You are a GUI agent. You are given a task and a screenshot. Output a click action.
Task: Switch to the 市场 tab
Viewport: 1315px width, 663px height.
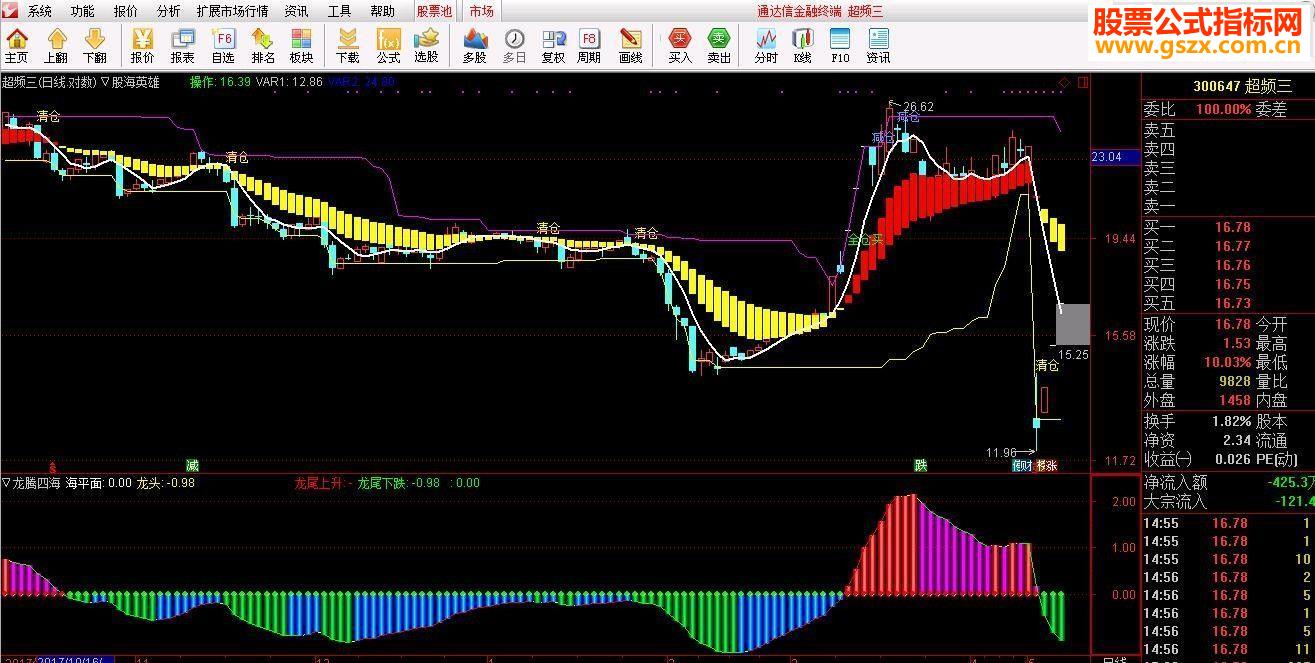(x=481, y=12)
